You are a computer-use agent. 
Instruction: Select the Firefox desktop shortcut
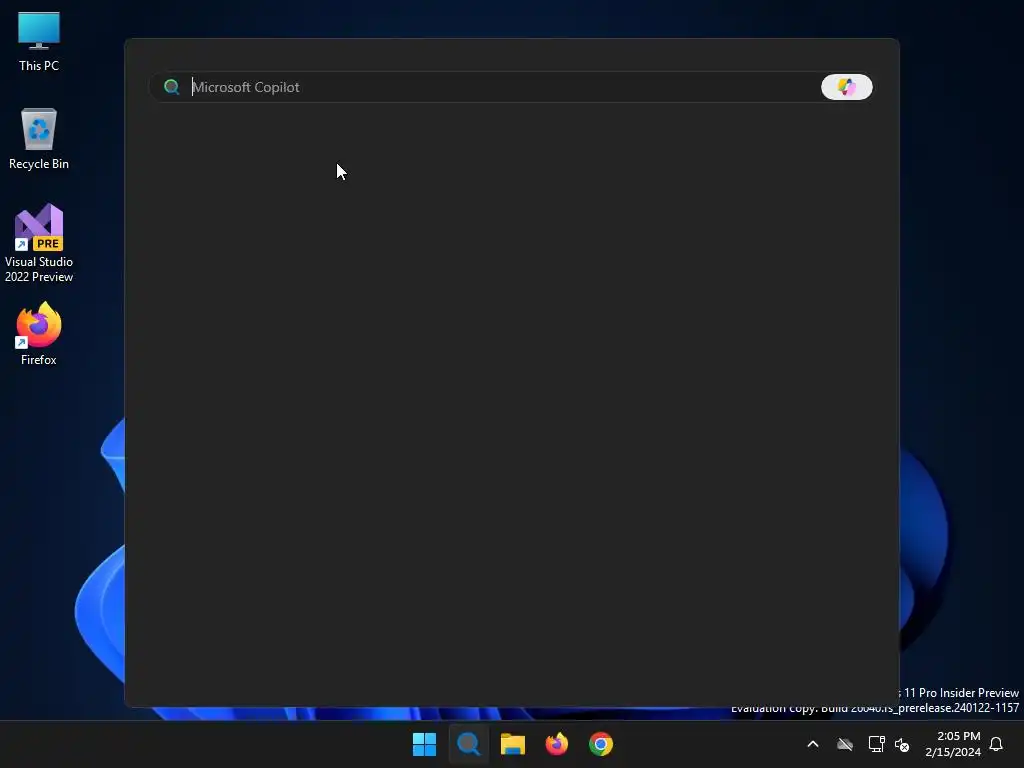tap(39, 334)
